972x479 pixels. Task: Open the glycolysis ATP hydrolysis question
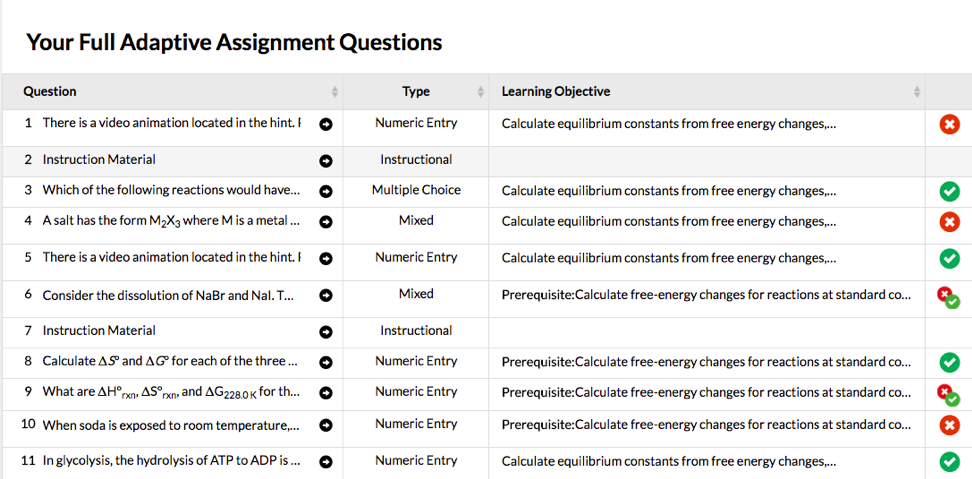click(x=170, y=461)
